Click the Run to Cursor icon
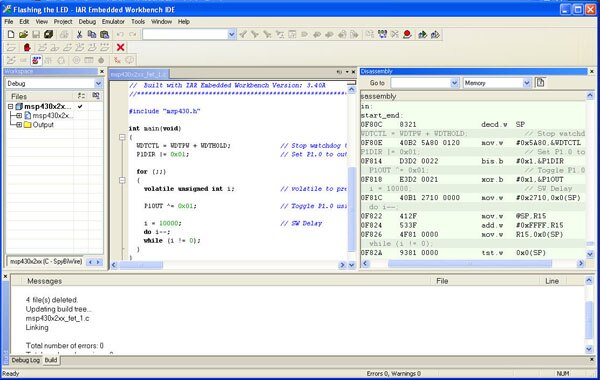 coord(92,47)
